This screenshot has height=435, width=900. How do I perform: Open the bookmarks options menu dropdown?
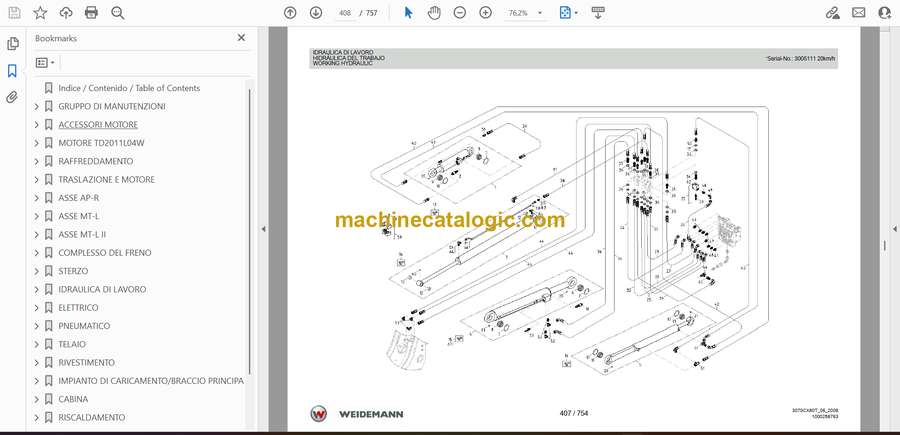(x=45, y=62)
